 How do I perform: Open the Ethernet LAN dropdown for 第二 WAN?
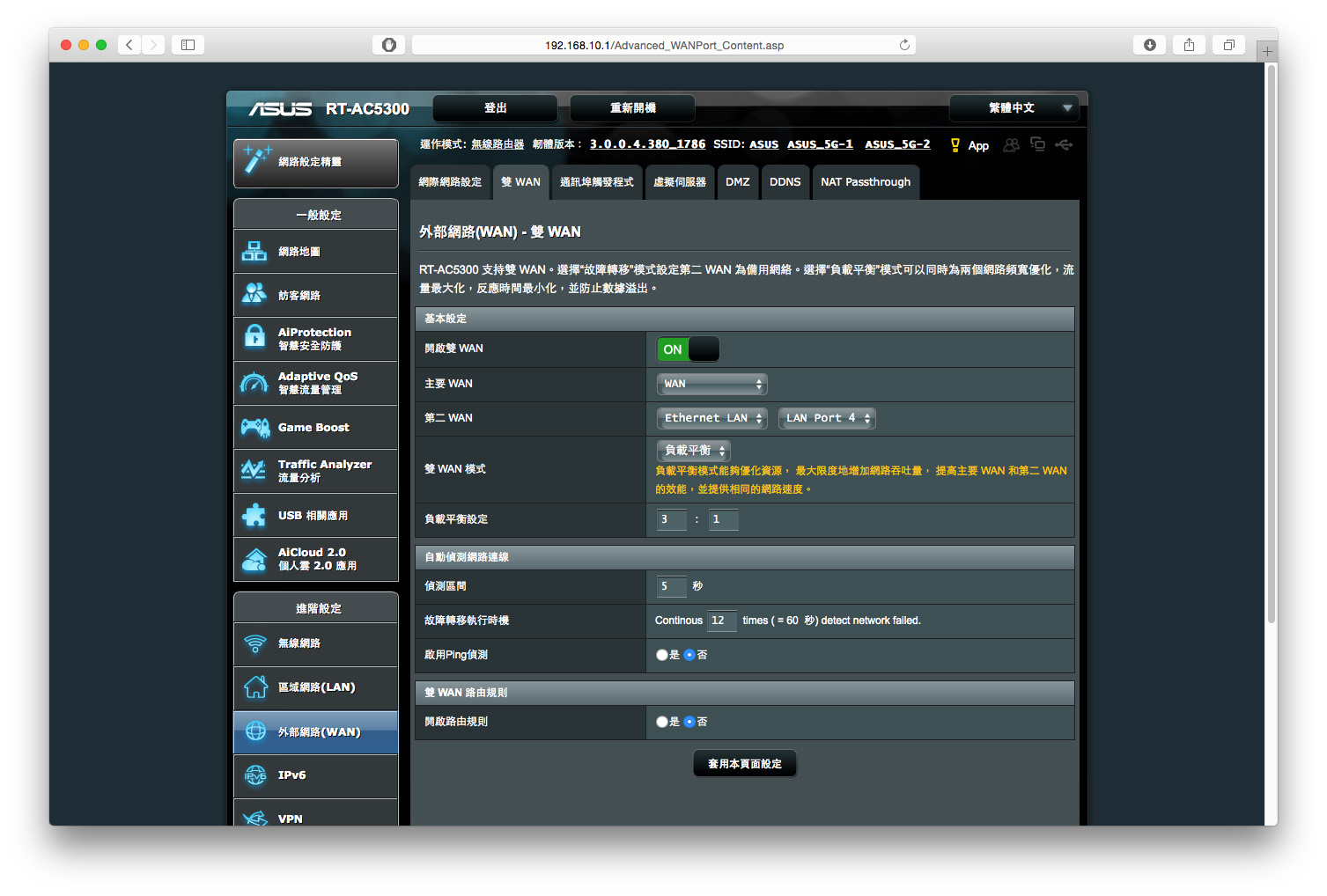click(711, 418)
